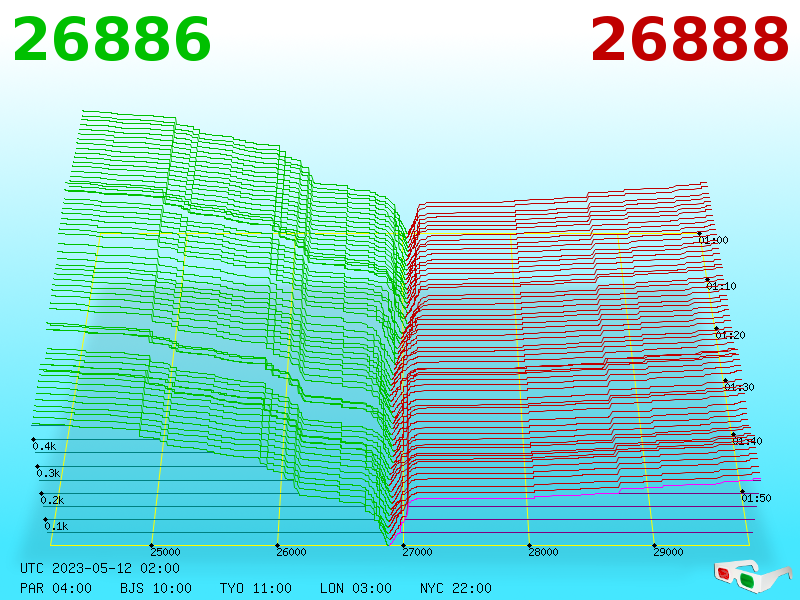The width and height of the screenshot is (800, 600).
Task: Click the LON 03:00 time
Action: [x=356, y=588]
